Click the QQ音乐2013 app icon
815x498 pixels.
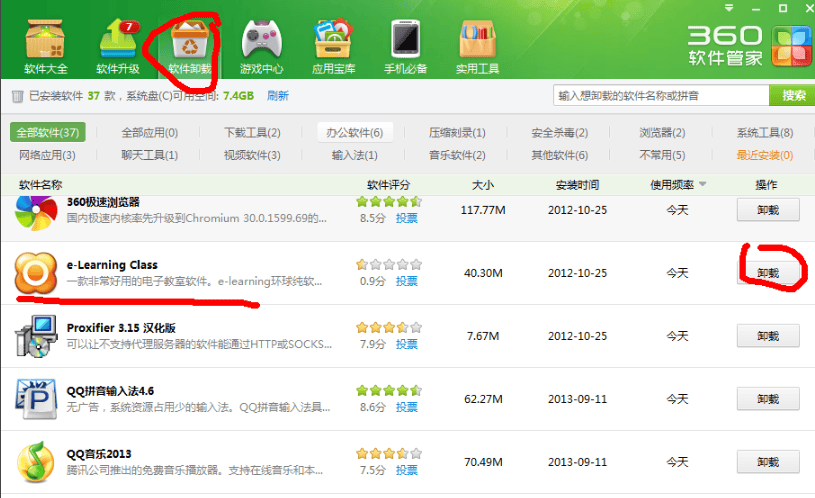(37, 462)
